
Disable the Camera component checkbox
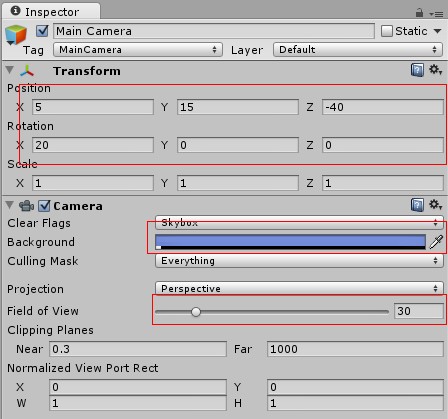[44, 206]
